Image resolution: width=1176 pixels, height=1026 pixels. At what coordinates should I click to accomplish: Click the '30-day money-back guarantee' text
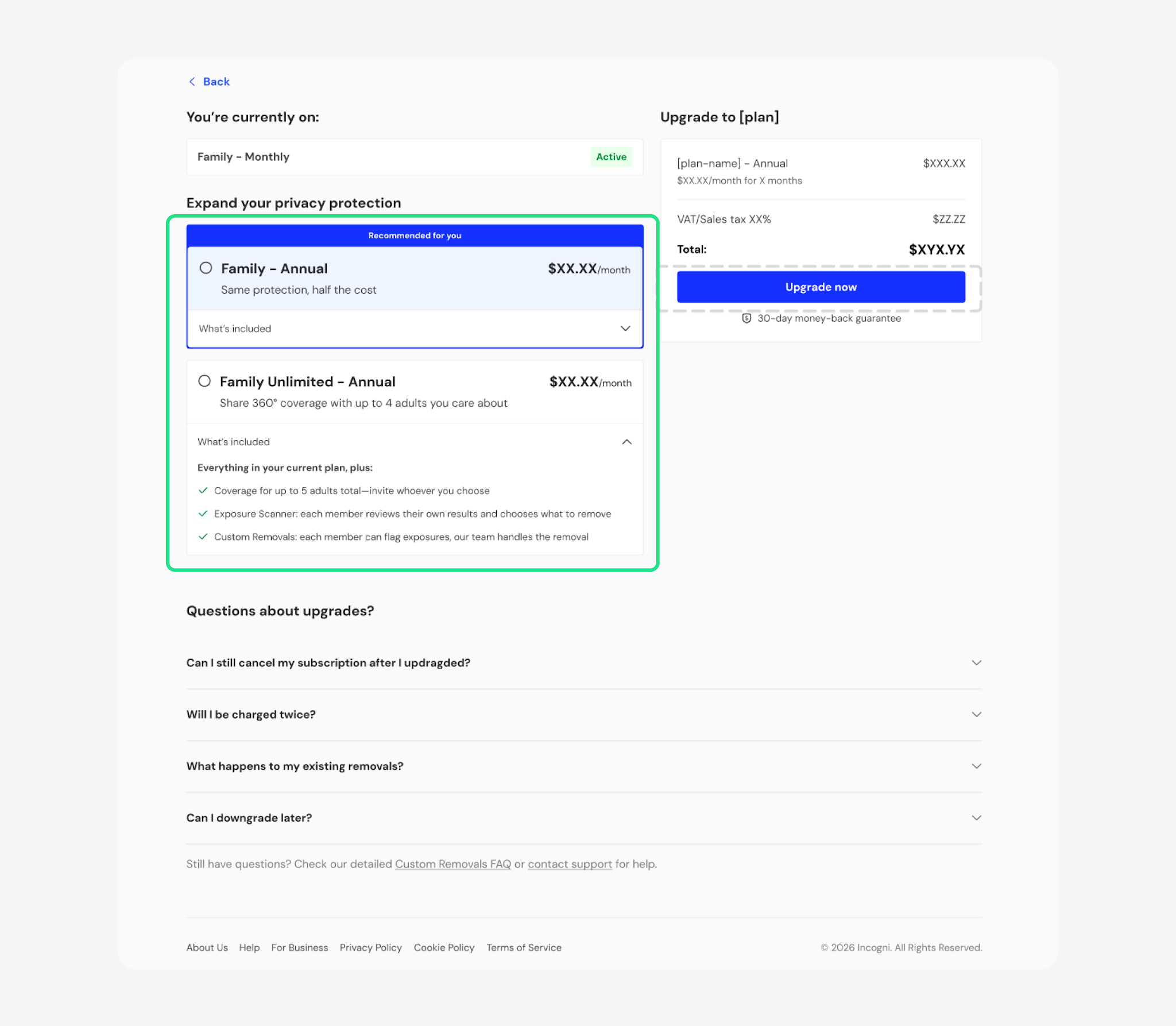coord(829,318)
